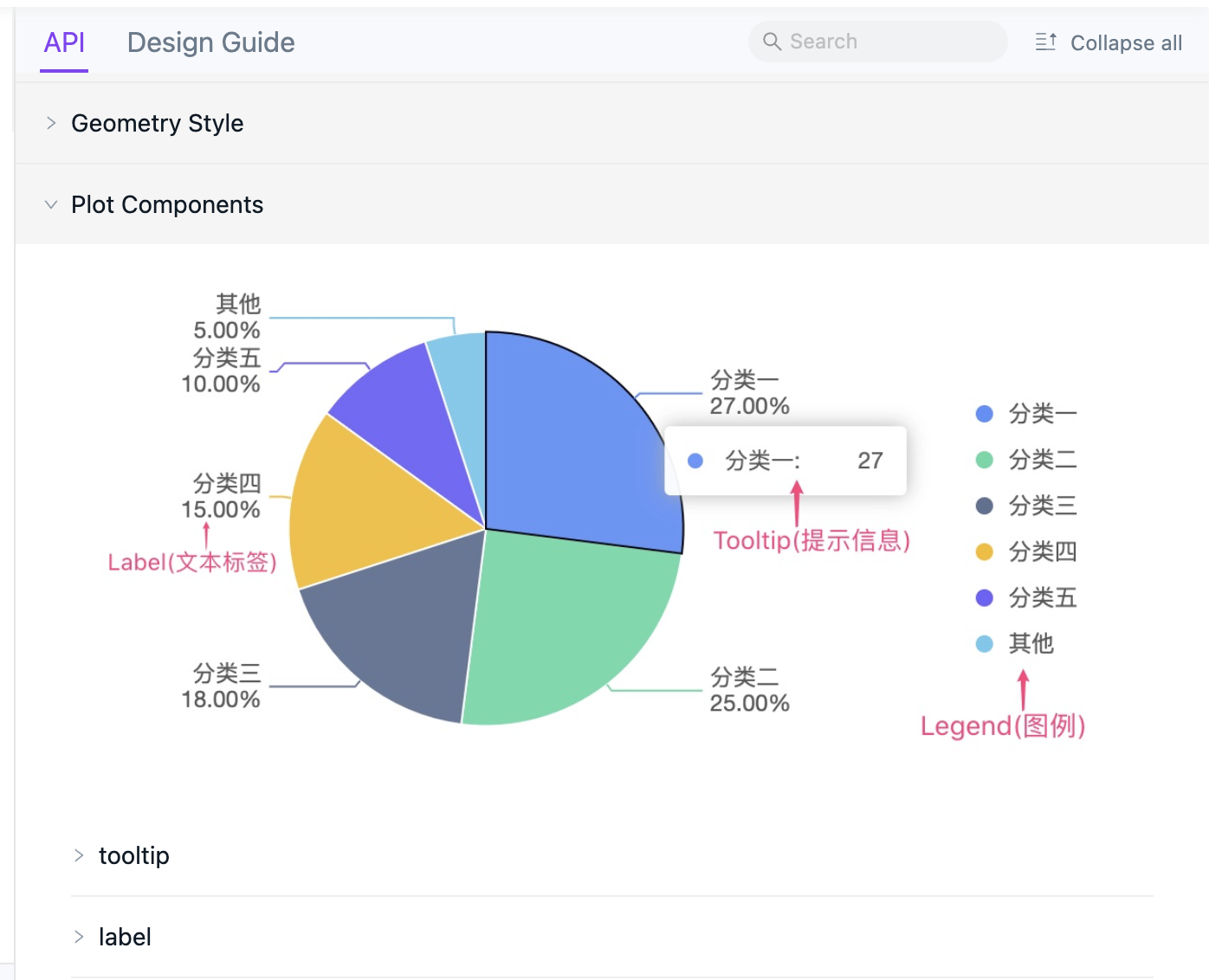Screen dimensions: 1209x980
Task: Select the API tab
Action: pos(63,42)
